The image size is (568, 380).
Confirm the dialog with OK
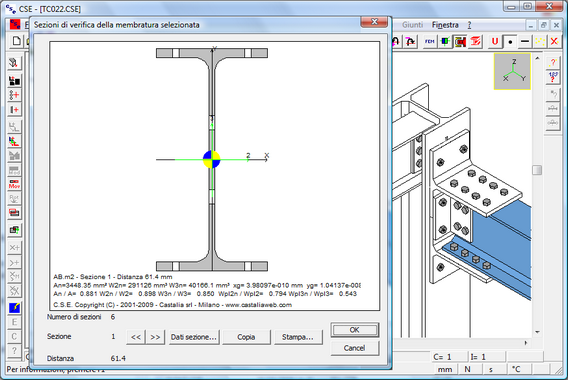354,330
